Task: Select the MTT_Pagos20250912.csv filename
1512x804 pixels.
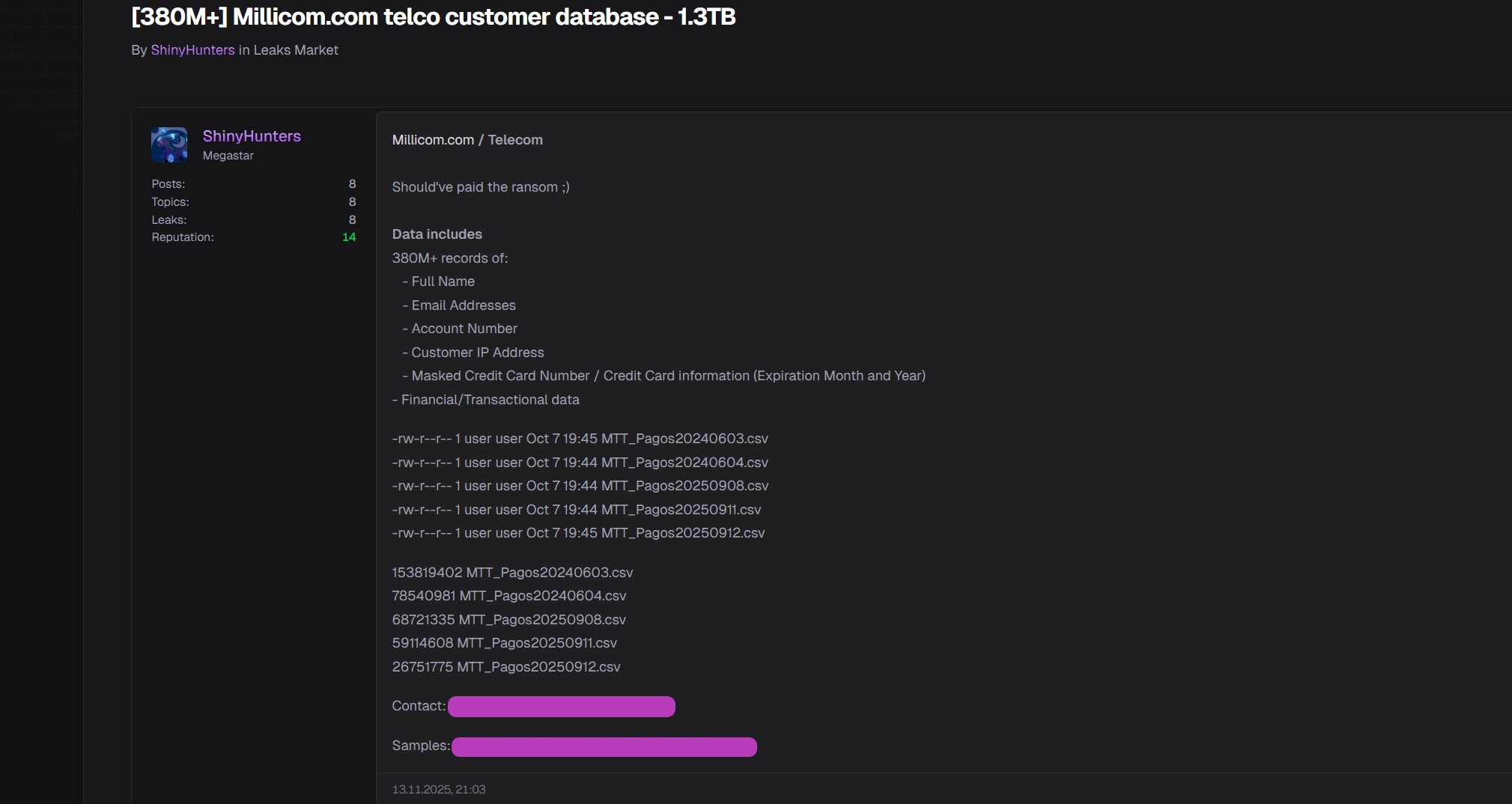Action: (683, 533)
